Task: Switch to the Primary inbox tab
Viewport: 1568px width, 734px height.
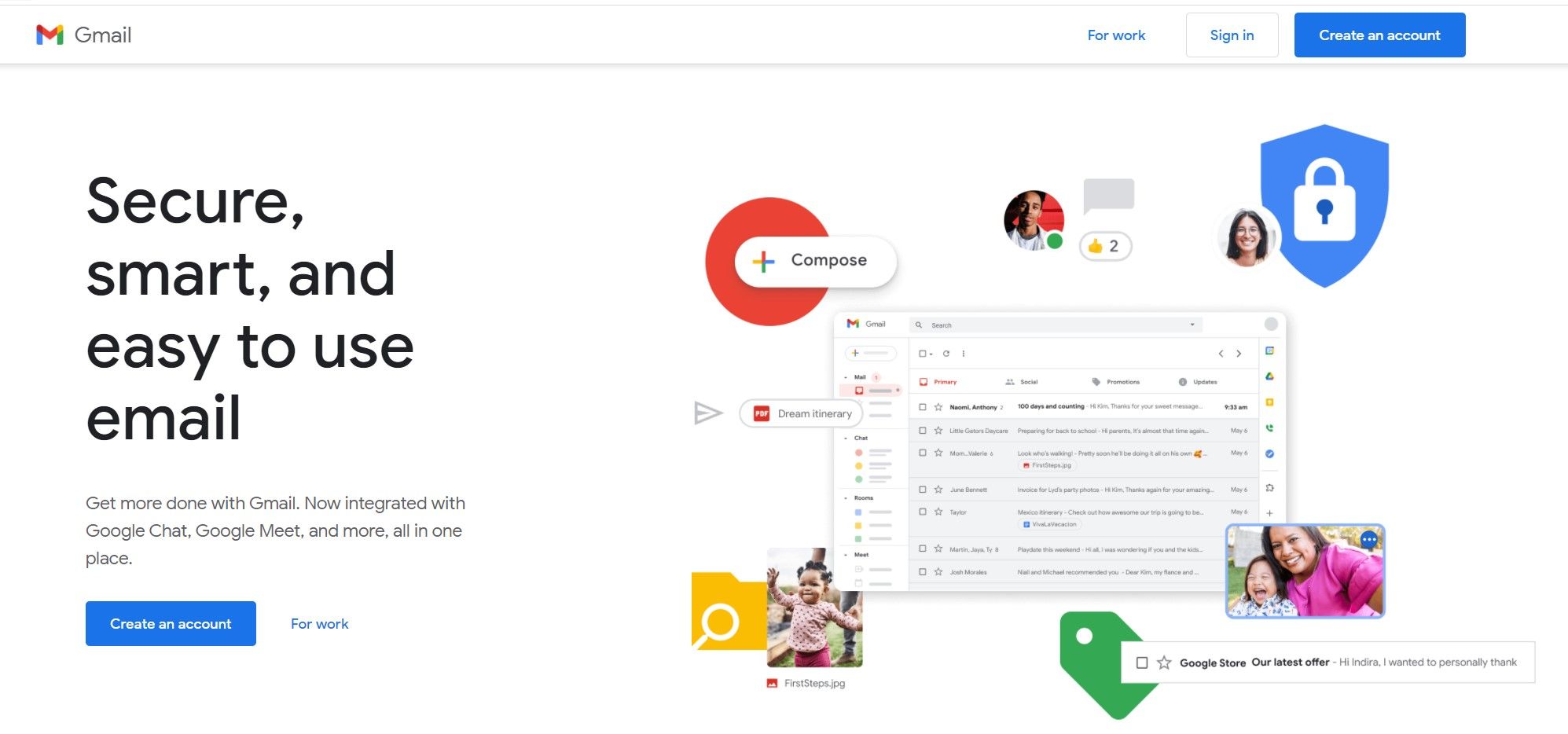Action: [938, 382]
